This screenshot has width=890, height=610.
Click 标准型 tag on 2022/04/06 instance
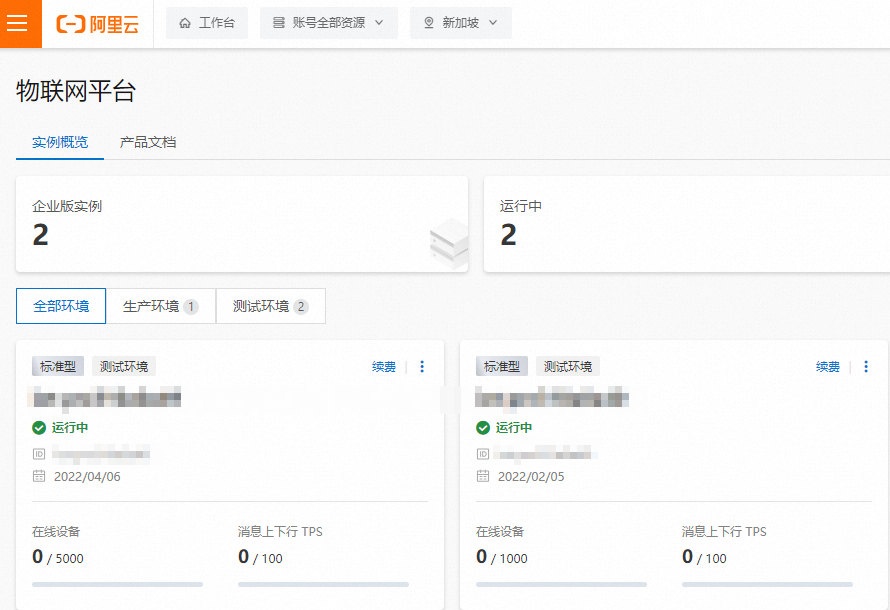[x=58, y=367]
